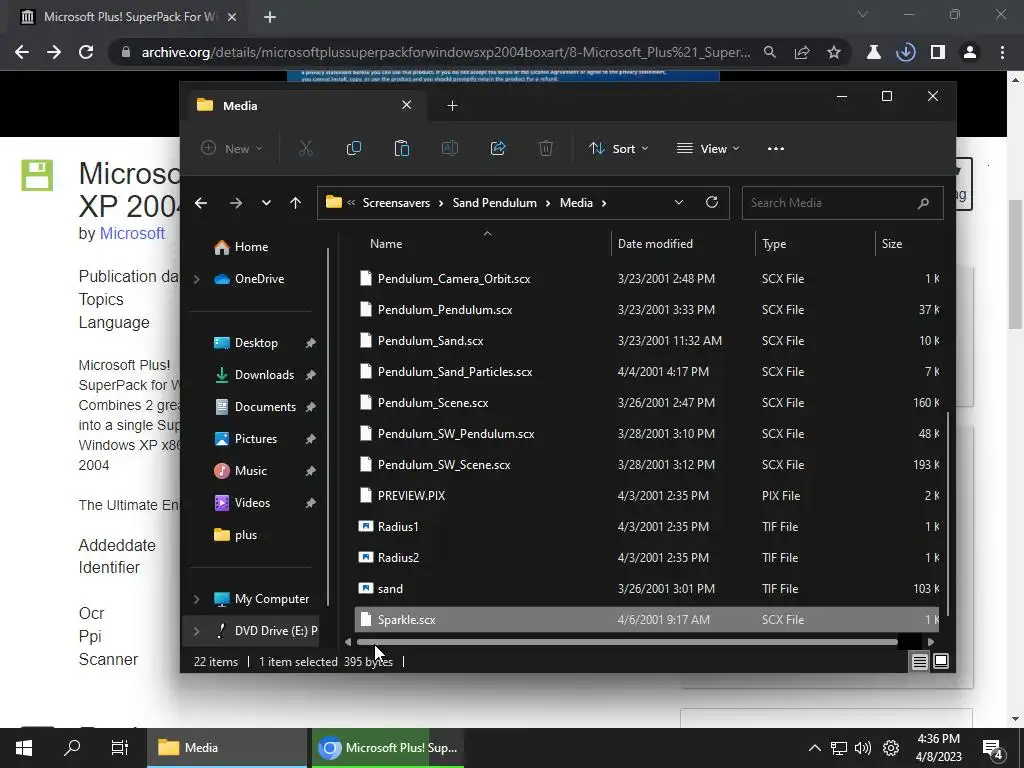Go forward in File Explorer navigation
1024x768 pixels.
(236, 203)
